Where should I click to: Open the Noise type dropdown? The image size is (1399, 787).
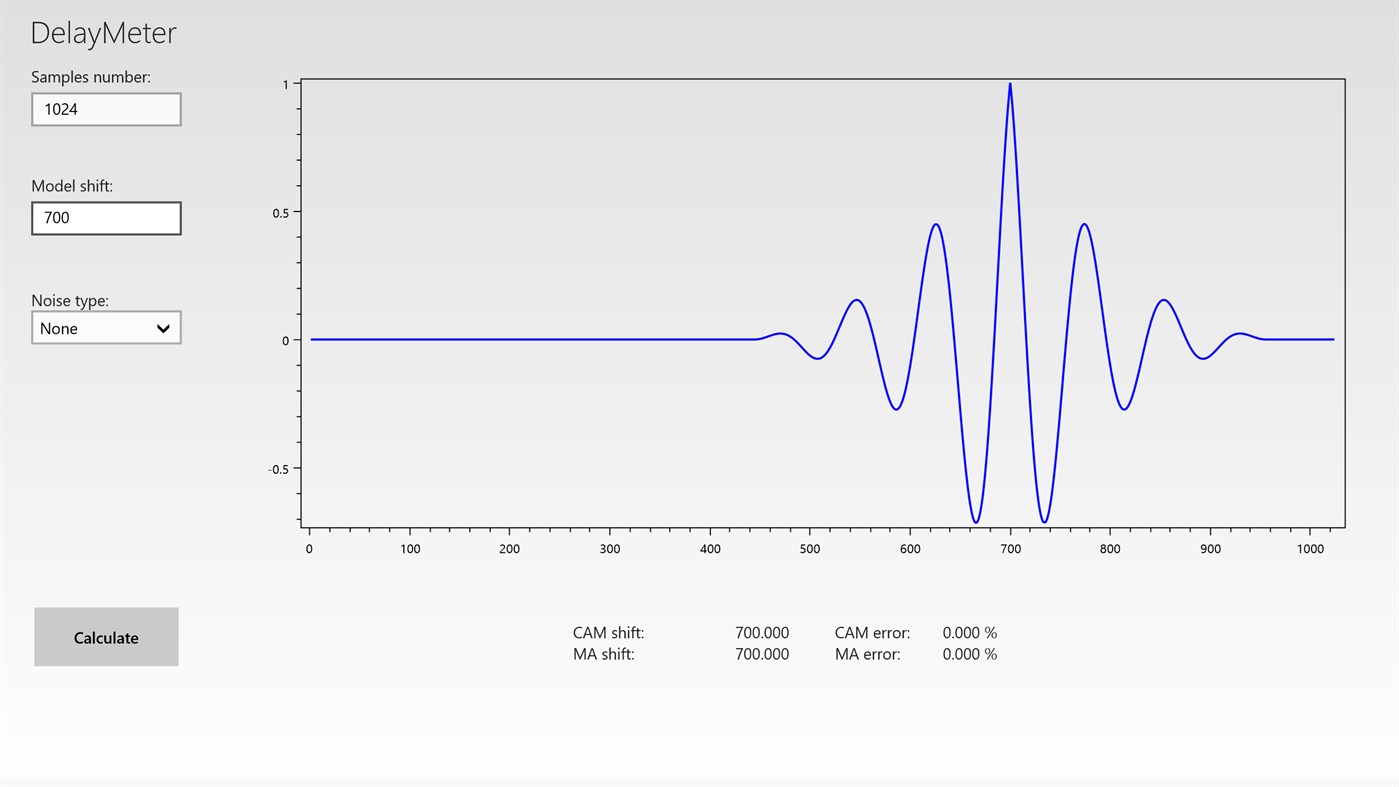(105, 327)
